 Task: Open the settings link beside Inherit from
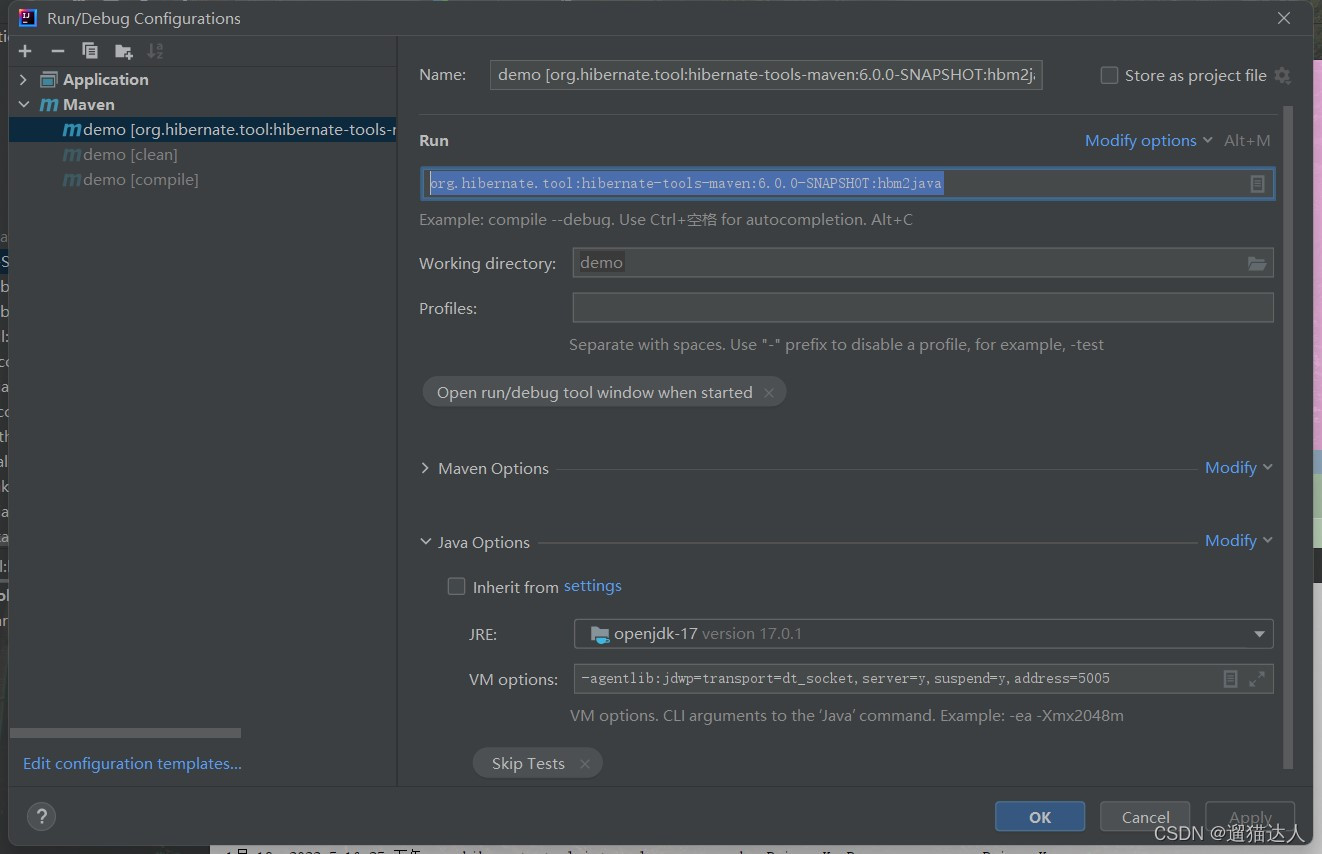[x=593, y=586]
